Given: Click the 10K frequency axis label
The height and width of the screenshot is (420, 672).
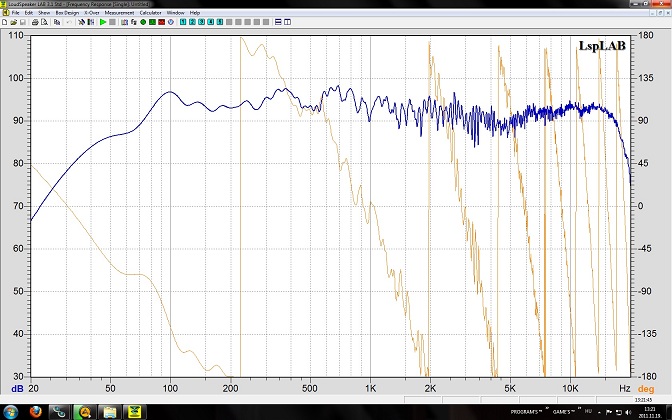Looking at the screenshot, I should click(570, 388).
